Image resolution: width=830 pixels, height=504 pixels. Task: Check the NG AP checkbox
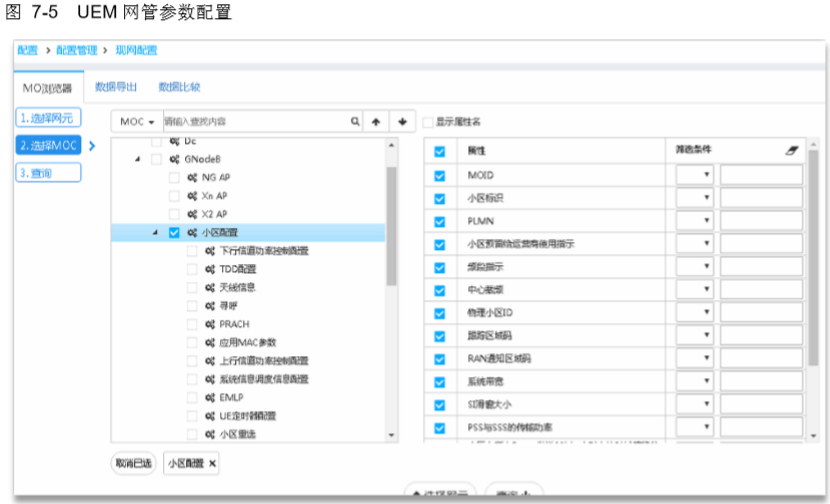(x=175, y=177)
